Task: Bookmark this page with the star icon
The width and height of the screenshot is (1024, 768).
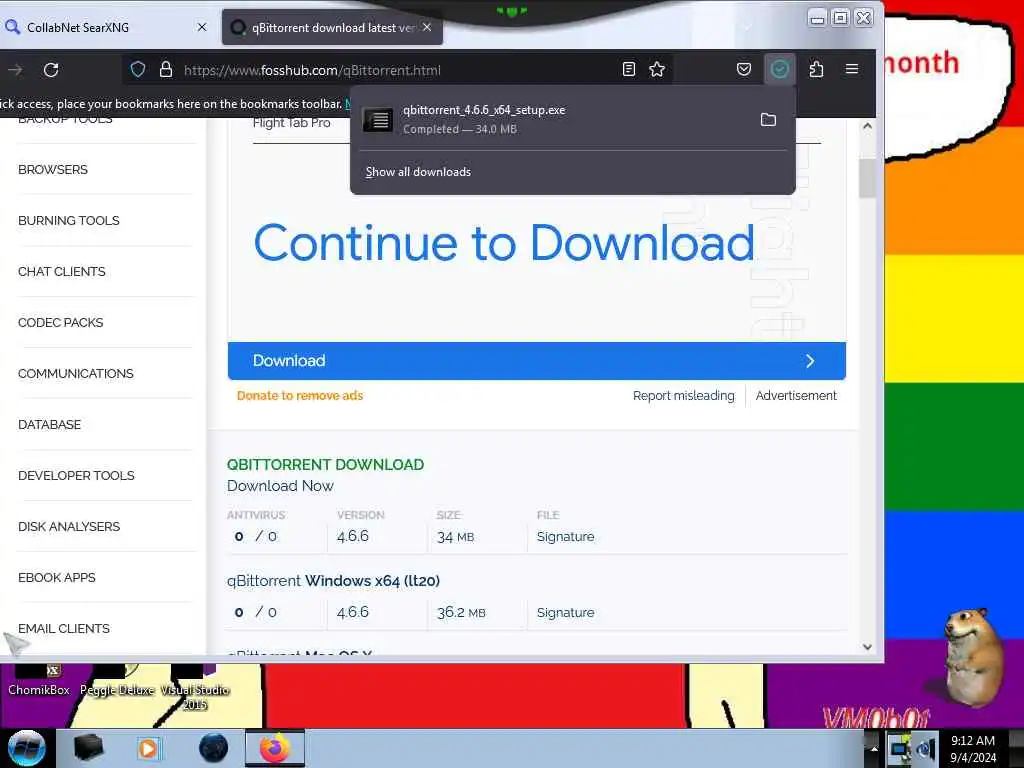Action: [657, 69]
